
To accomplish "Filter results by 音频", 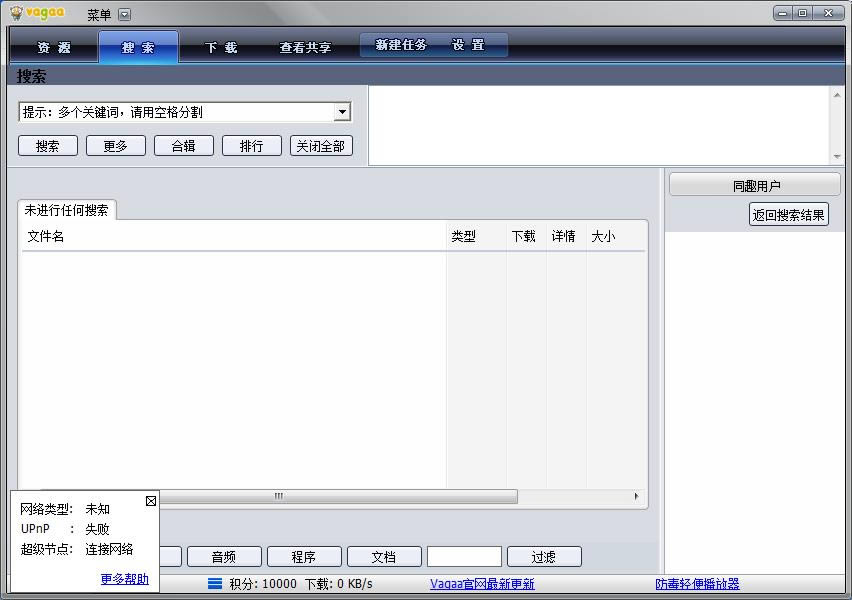I will click(224, 557).
